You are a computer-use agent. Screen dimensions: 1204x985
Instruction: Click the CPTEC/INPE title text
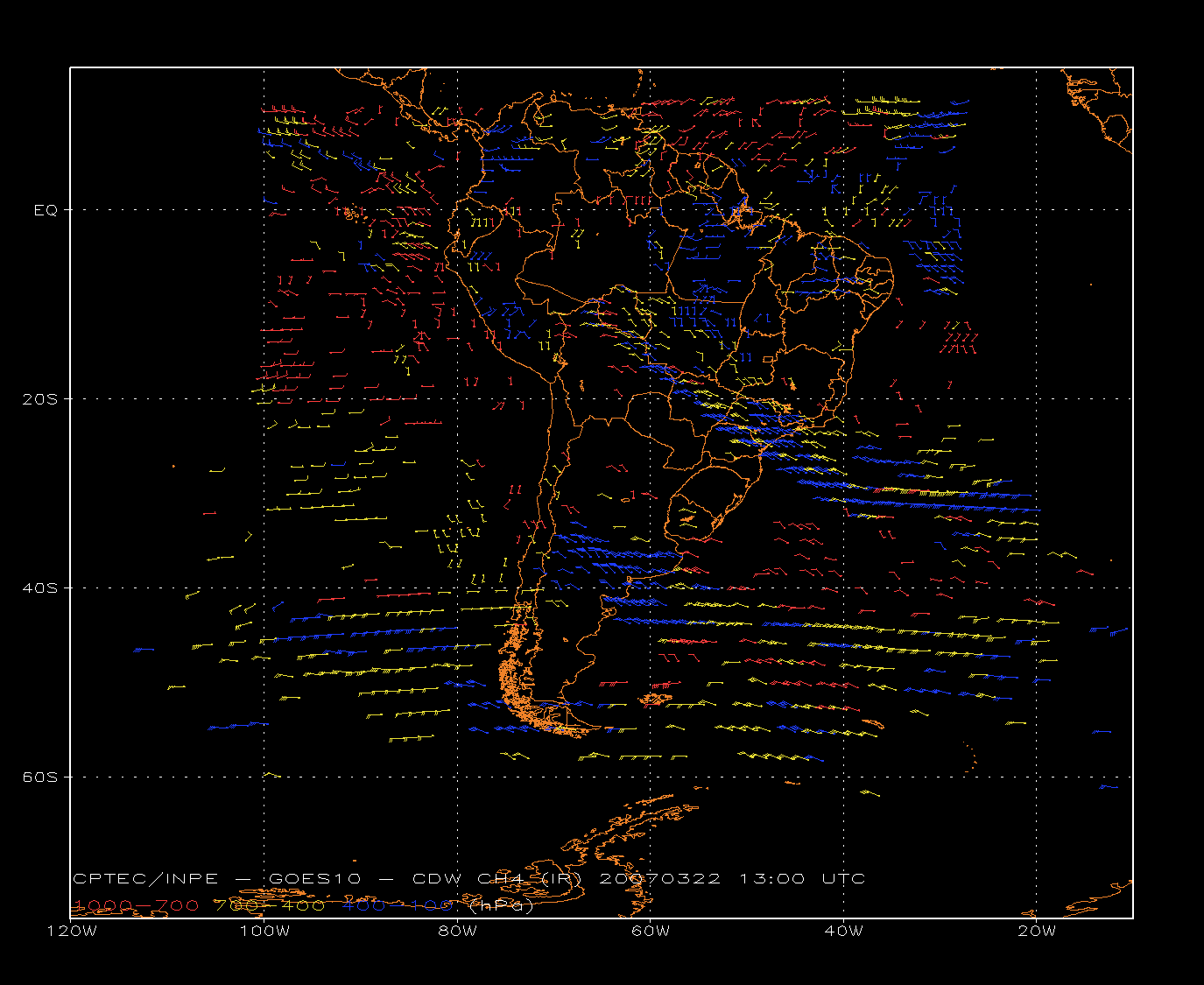click(145, 878)
